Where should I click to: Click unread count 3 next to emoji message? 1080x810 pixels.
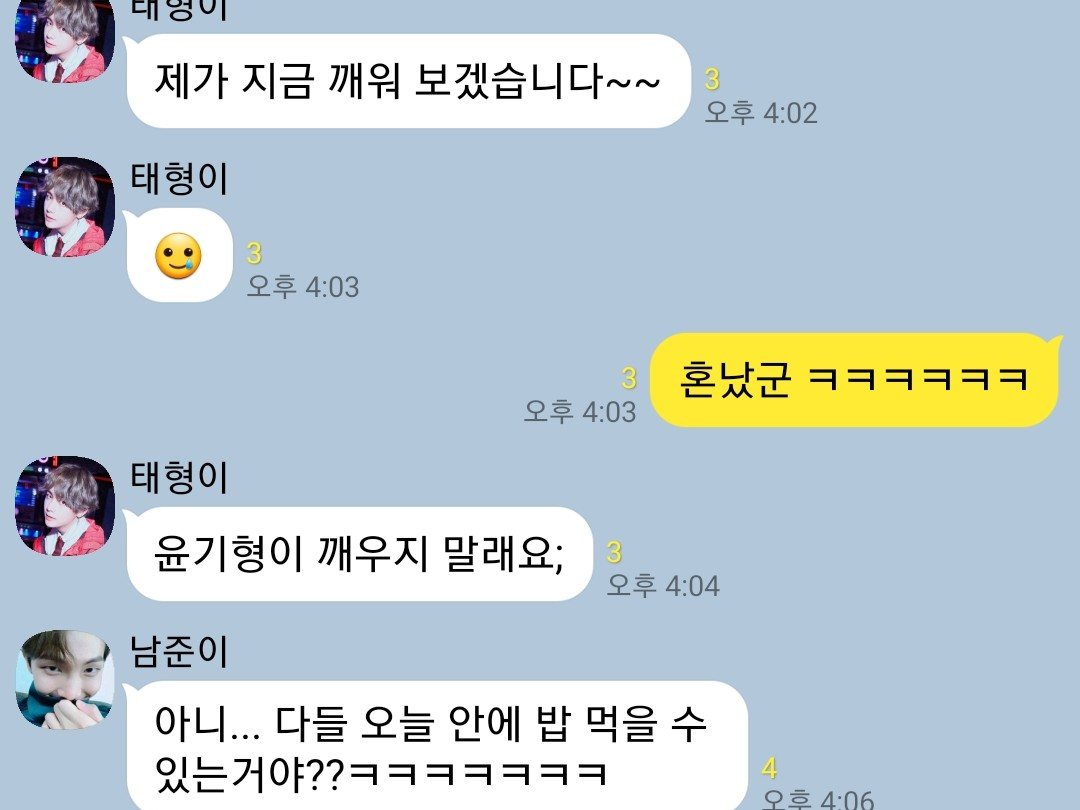pos(254,253)
